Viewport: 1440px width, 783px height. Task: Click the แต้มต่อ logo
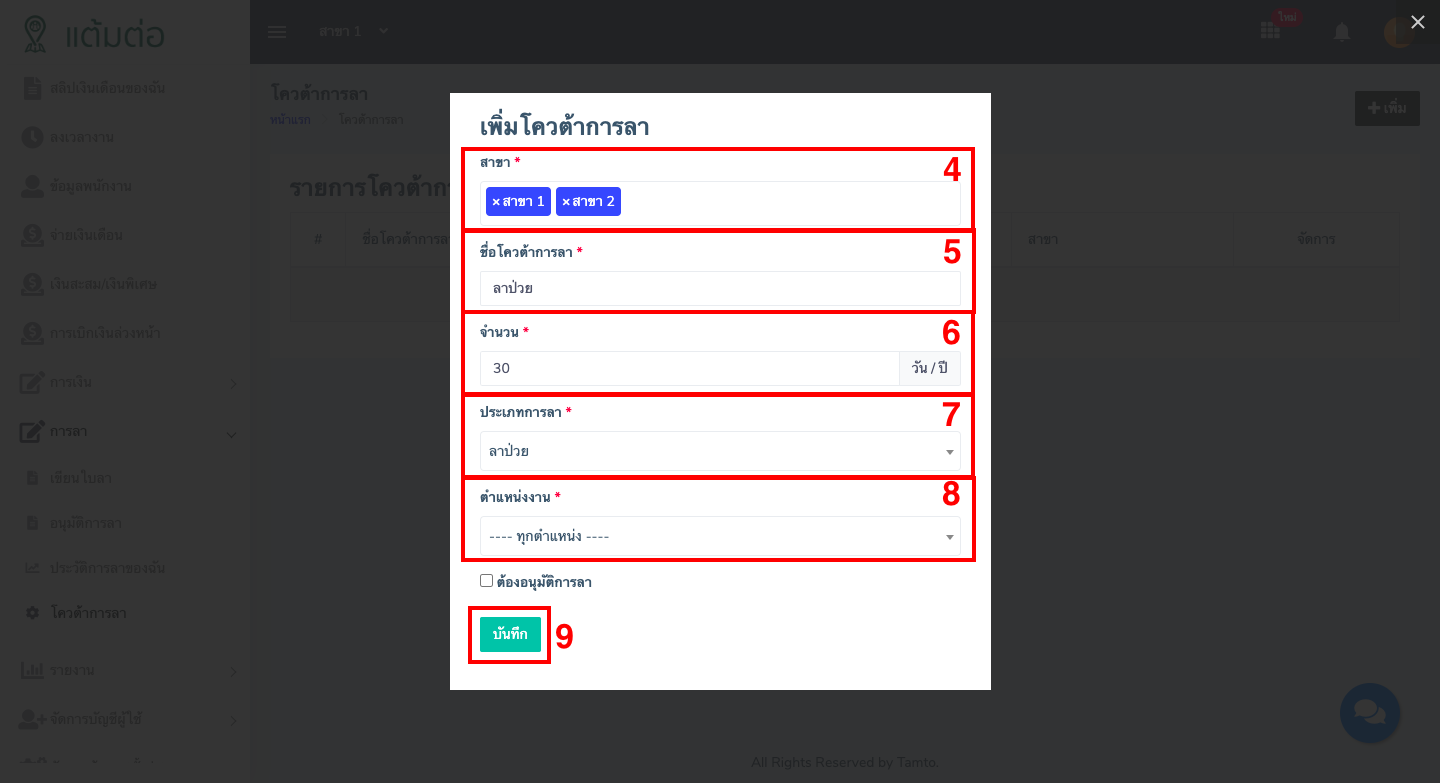click(x=94, y=34)
